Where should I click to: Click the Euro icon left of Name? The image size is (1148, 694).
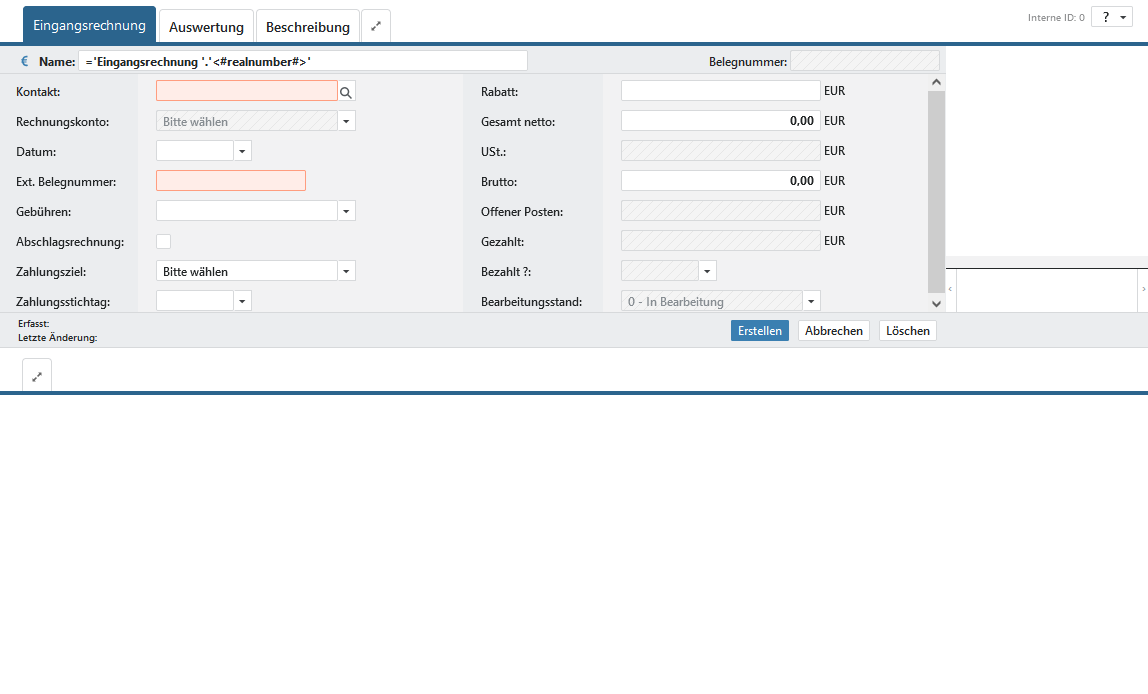point(25,62)
